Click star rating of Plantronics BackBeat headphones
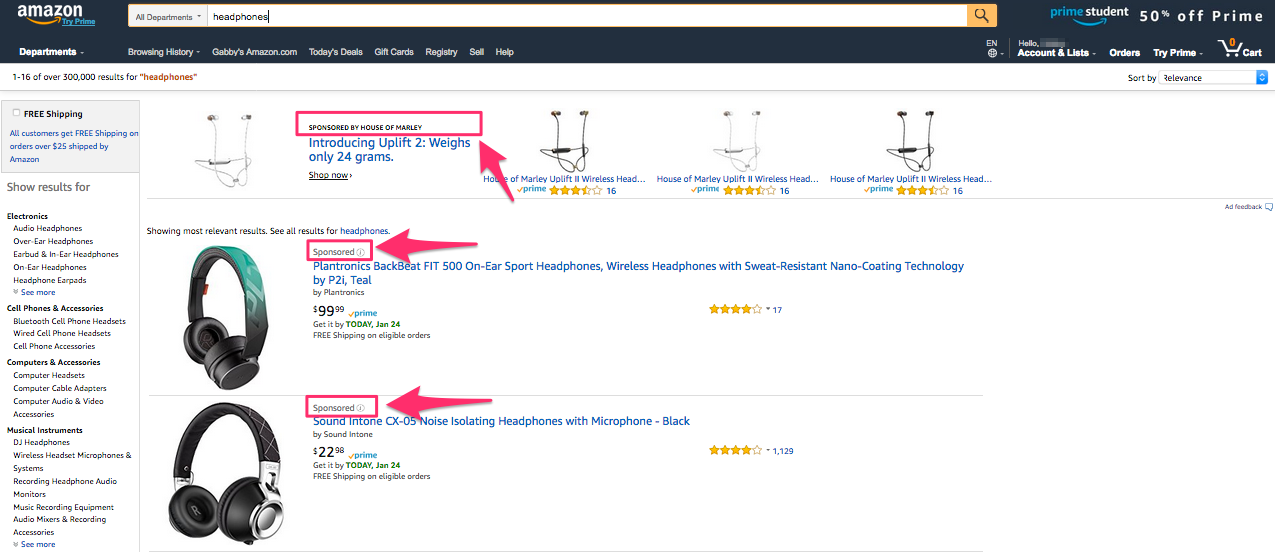The height and width of the screenshot is (552, 1275). [735, 310]
